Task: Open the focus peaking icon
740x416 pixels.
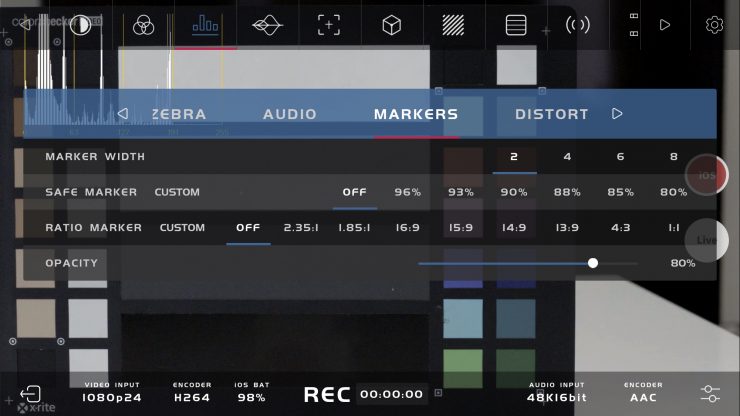Action: [267, 25]
